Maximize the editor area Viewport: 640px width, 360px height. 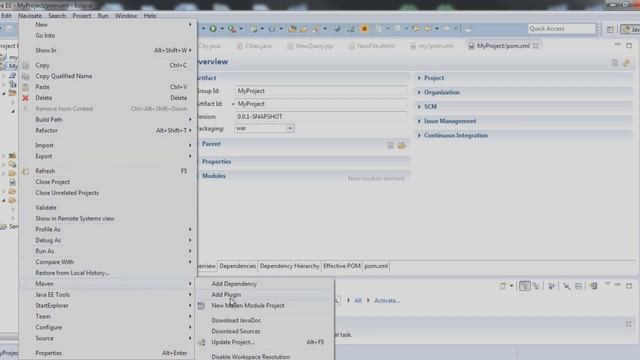tap(629, 45)
